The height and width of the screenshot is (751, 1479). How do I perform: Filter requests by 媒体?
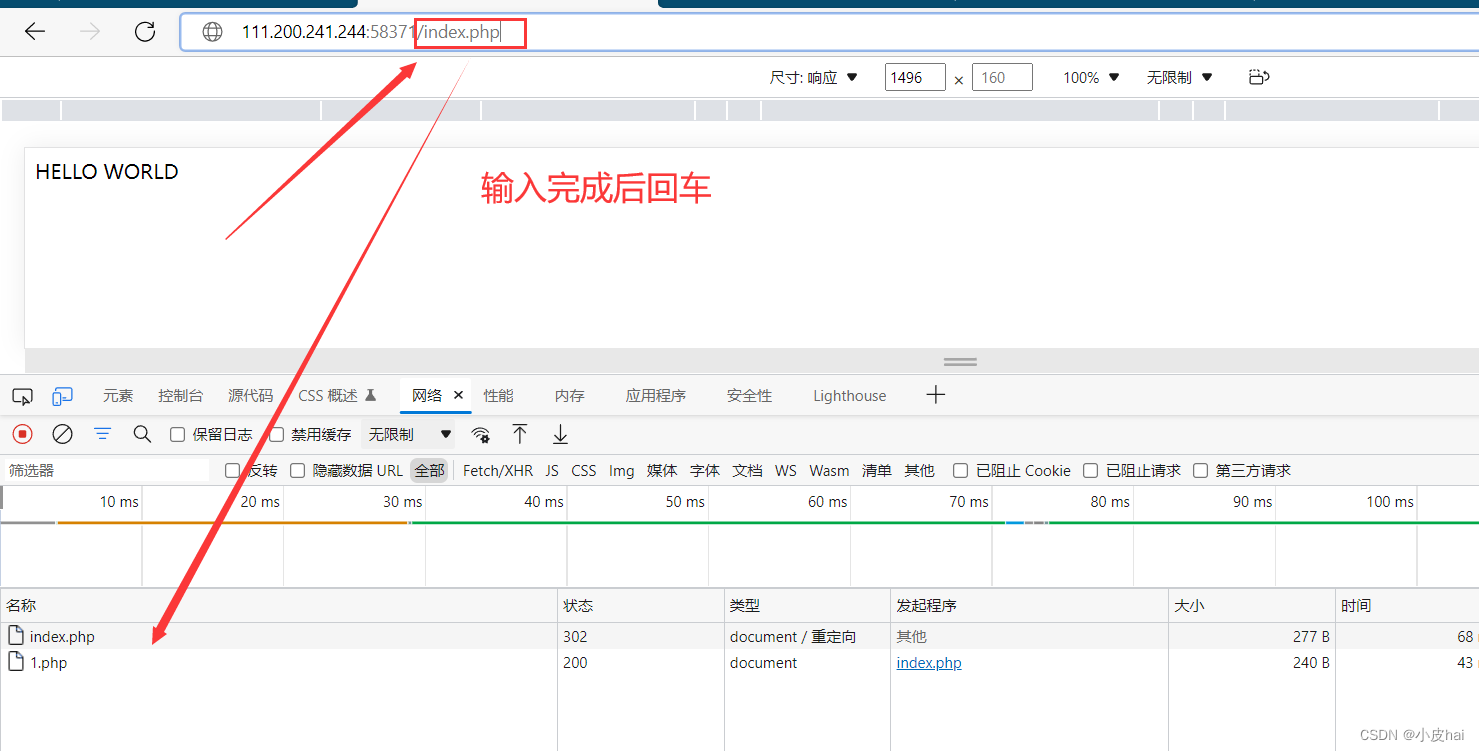662,470
